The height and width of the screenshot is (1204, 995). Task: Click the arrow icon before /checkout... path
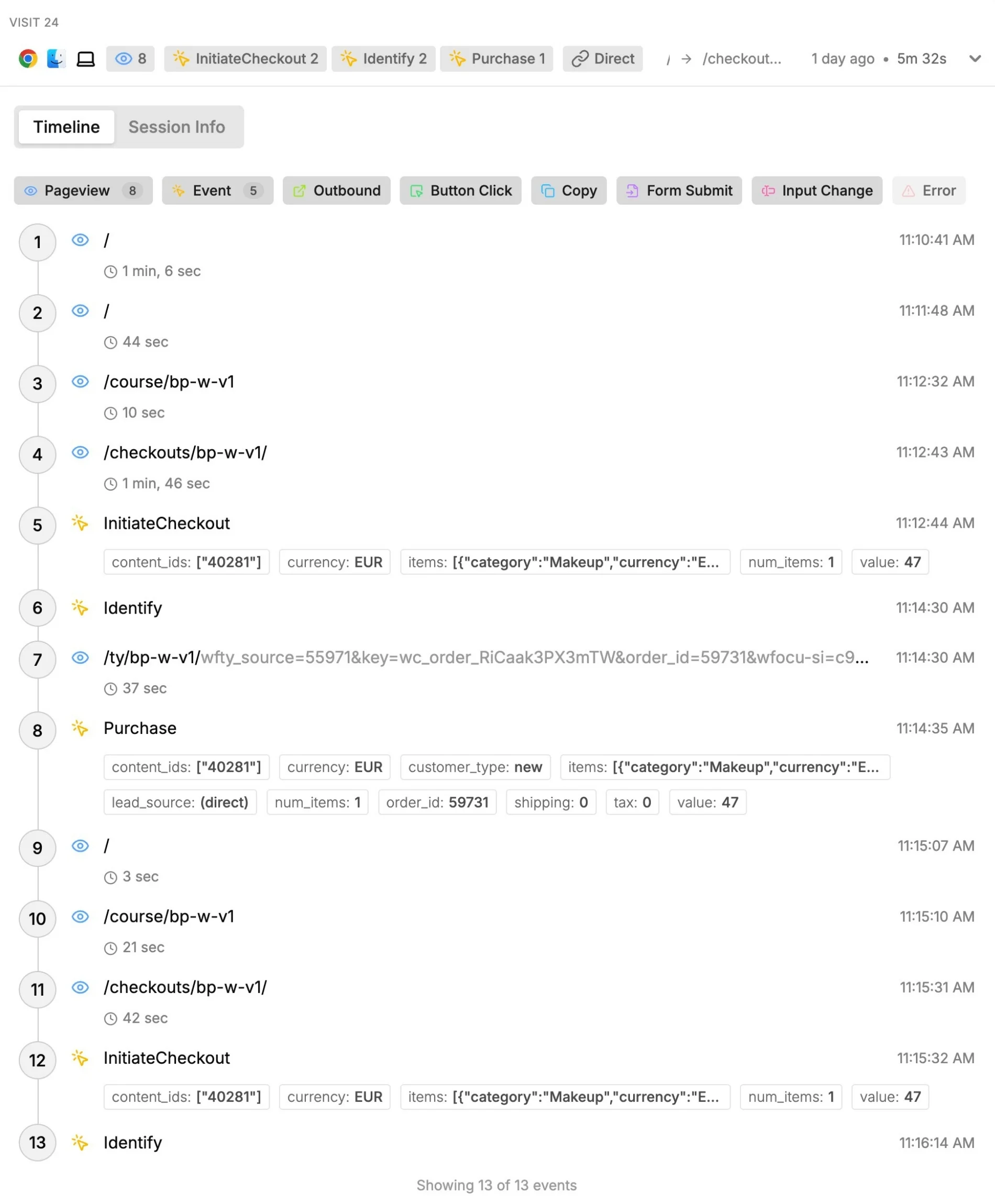(x=686, y=59)
